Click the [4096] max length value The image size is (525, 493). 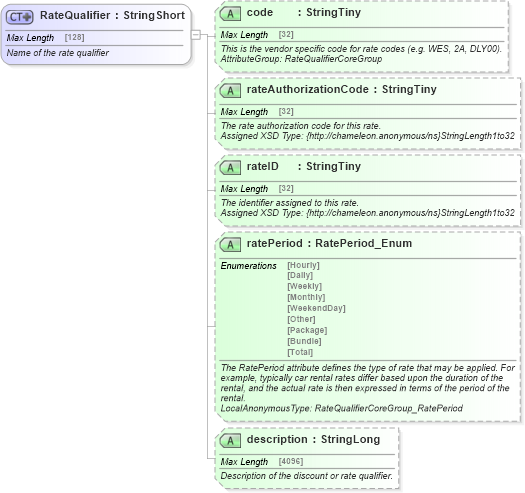[291, 462]
